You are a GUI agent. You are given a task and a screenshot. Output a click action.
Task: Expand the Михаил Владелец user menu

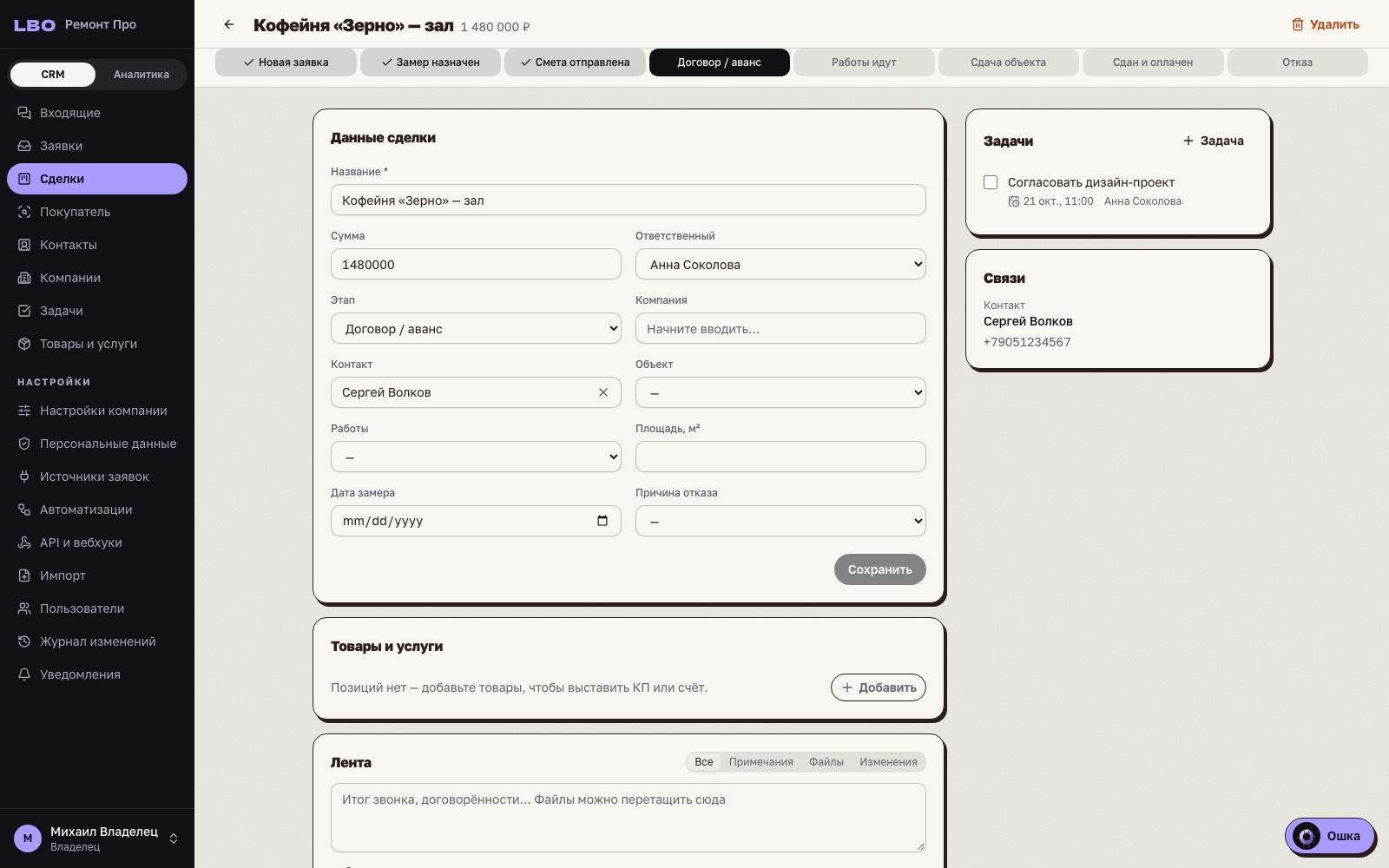click(97, 838)
